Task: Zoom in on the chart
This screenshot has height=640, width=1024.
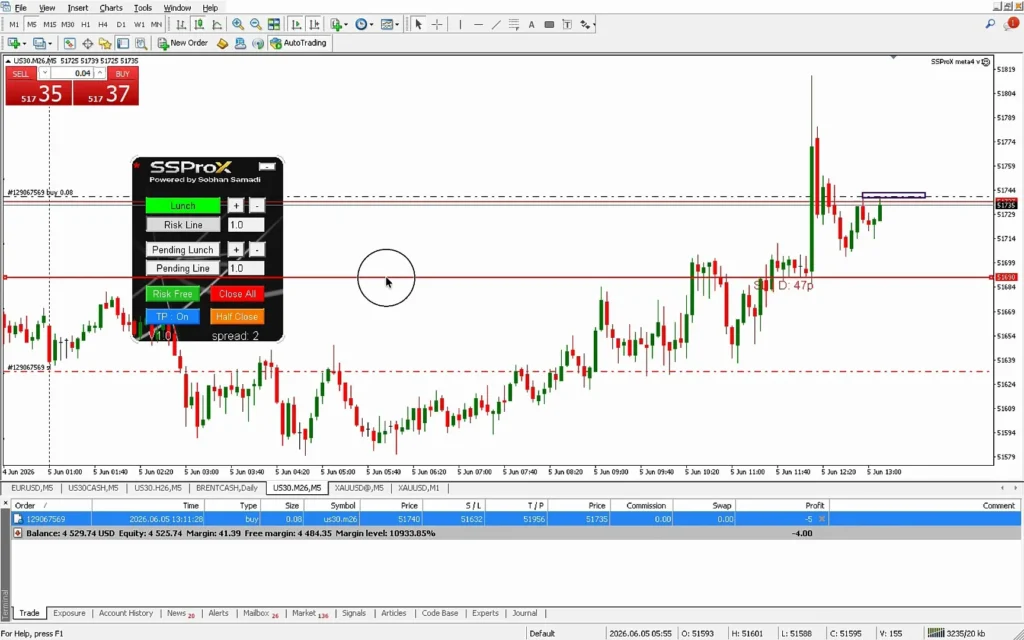Action: 238,25
